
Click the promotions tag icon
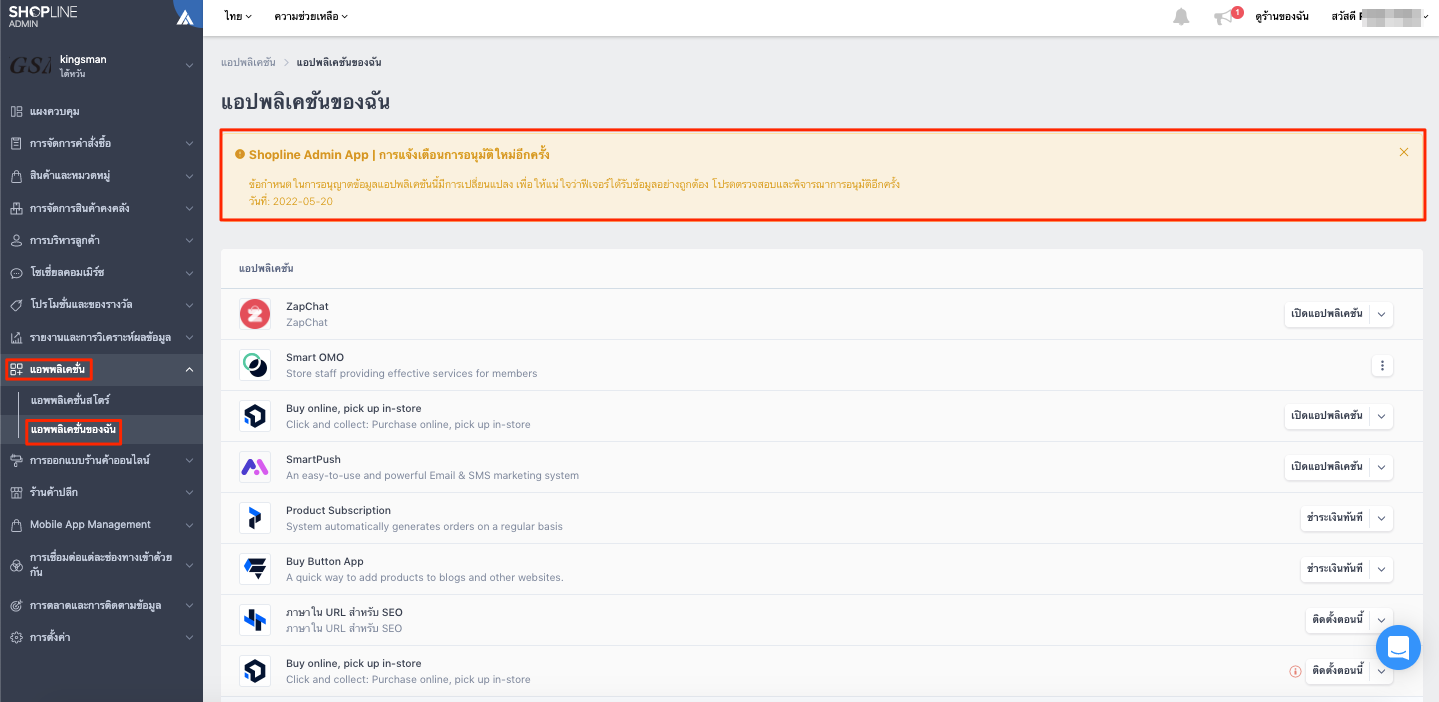tap(16, 304)
